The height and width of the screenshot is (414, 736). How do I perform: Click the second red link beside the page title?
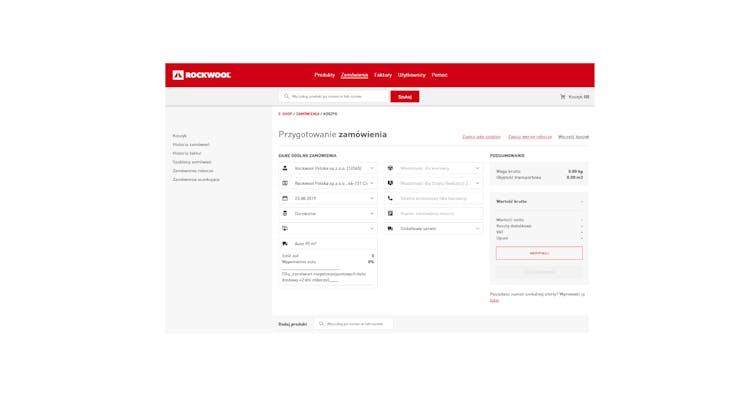tap(530, 137)
